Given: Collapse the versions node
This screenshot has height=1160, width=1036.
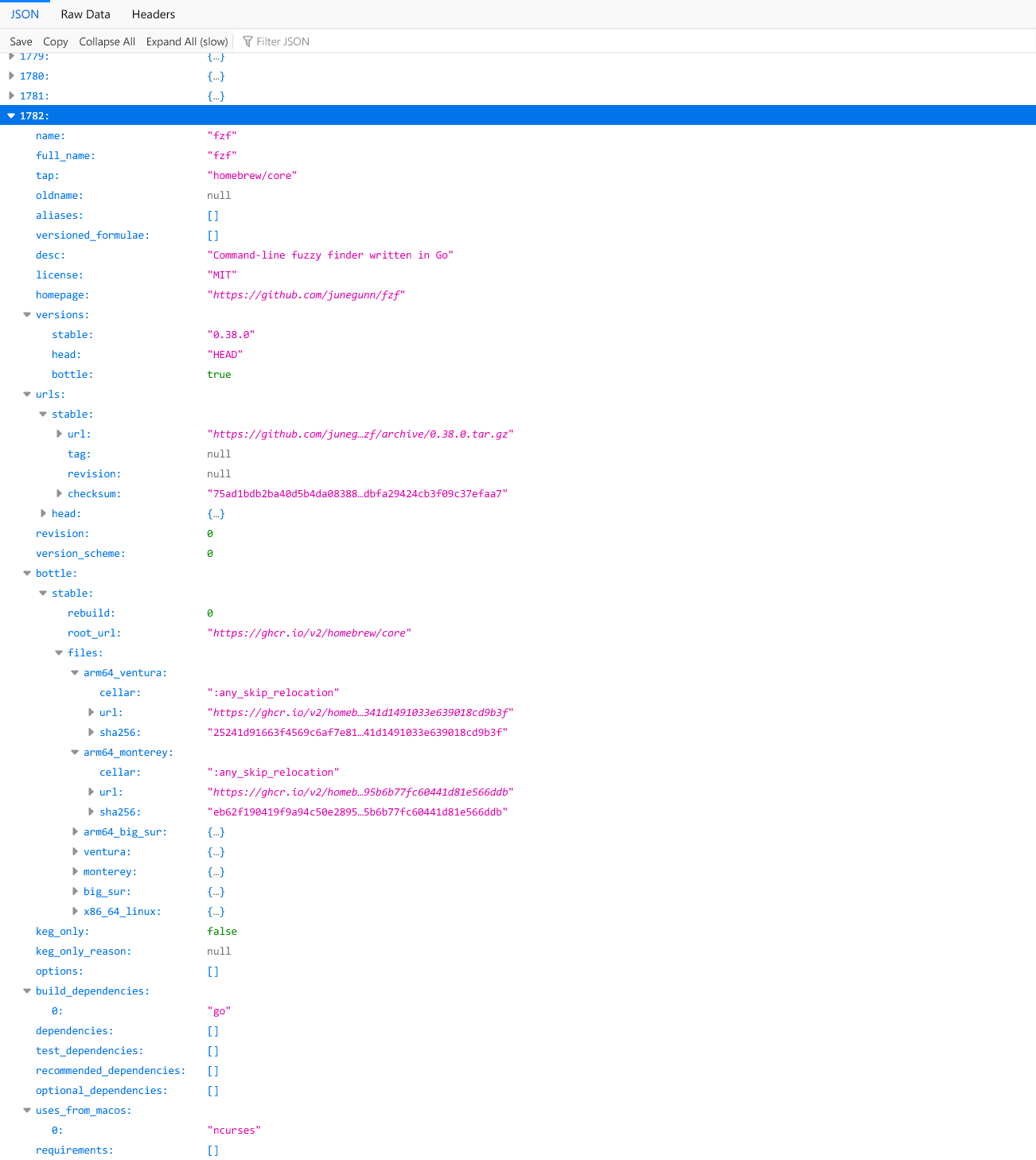Looking at the screenshot, I should (x=27, y=314).
